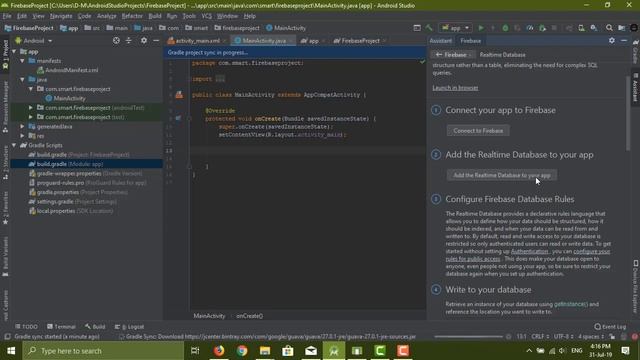Viewport: 640px width, 360px height.
Task: Click override gutter icon beside onCreate
Action: click(x=178, y=118)
